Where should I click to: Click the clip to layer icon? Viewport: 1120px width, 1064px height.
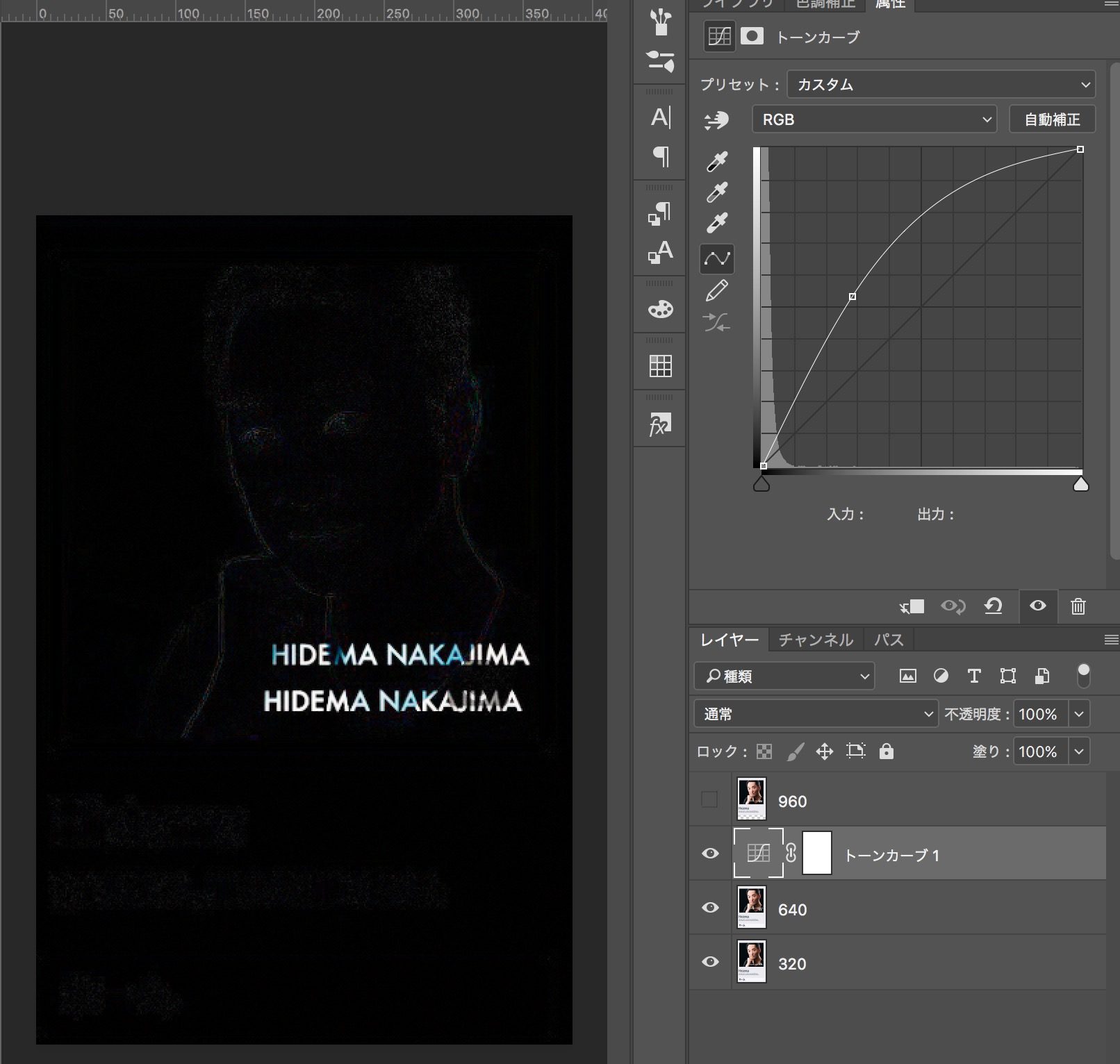coord(912,606)
